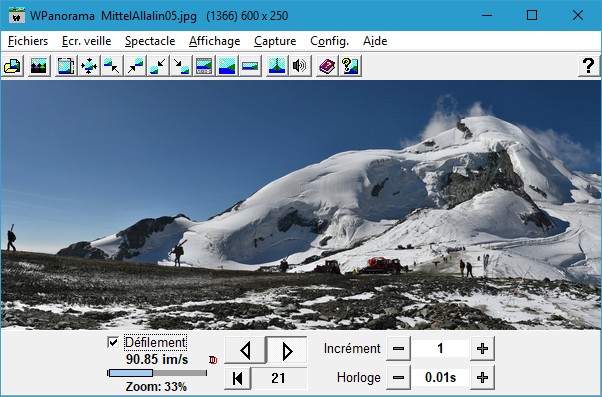The image size is (602, 397).
Task: Click the Horloge label
Action: click(359, 377)
